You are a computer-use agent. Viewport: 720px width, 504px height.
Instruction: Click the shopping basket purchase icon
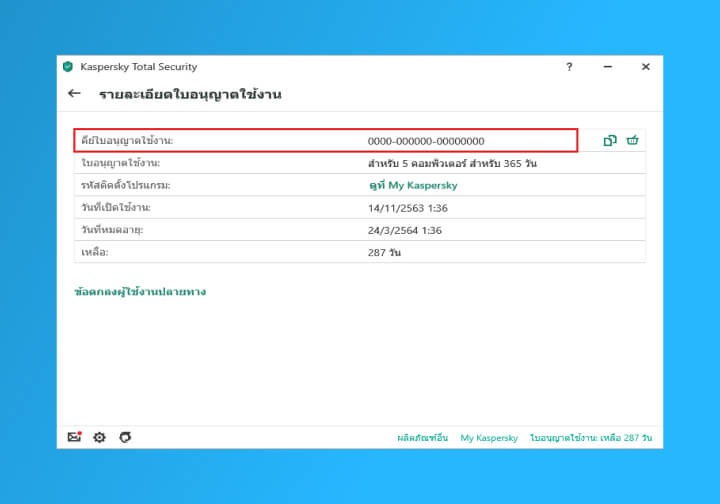pyautogui.click(x=632, y=141)
